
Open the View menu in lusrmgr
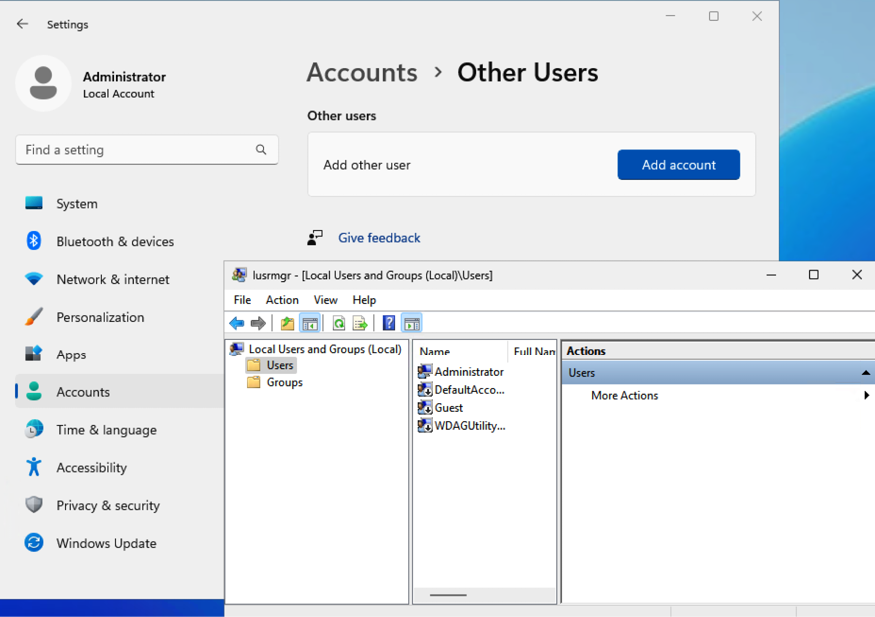[325, 299]
